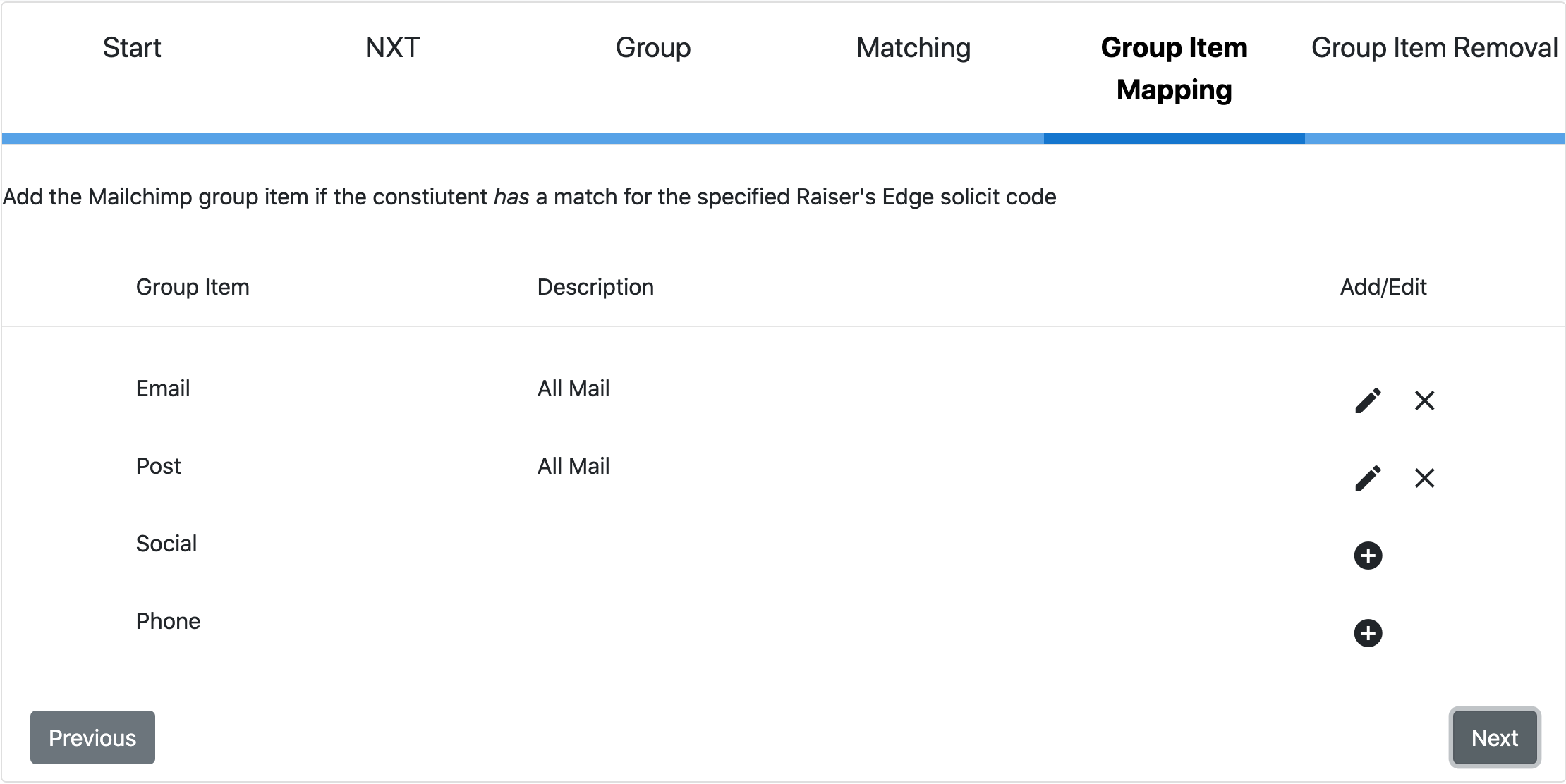Viewport: 1566px width, 784px height.
Task: Remove the Email group item mapping
Action: 1424,400
